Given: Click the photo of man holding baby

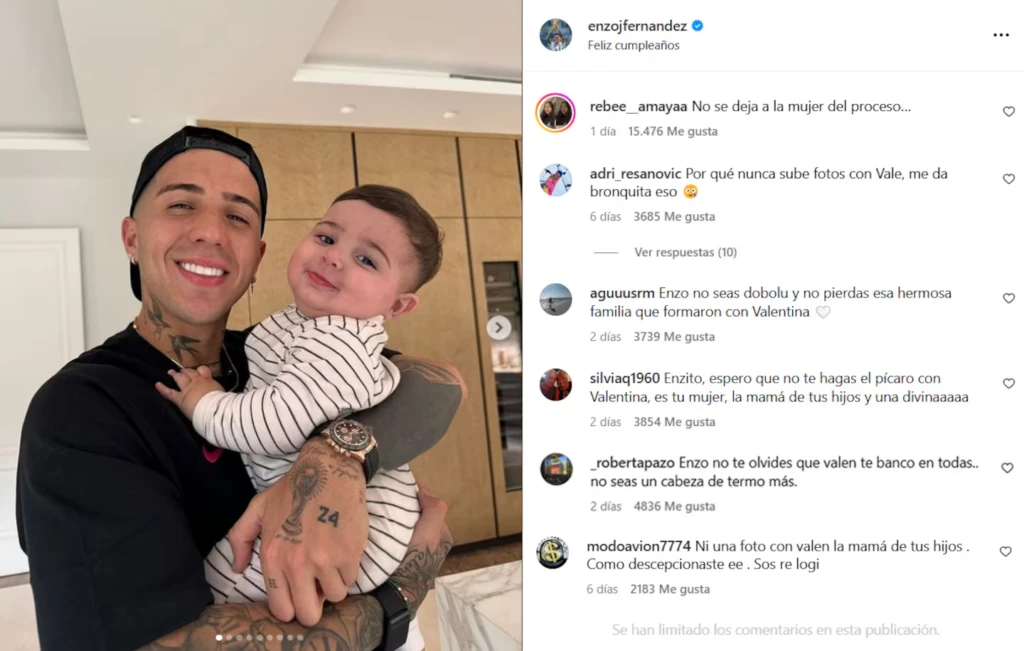Looking at the screenshot, I should (261, 325).
